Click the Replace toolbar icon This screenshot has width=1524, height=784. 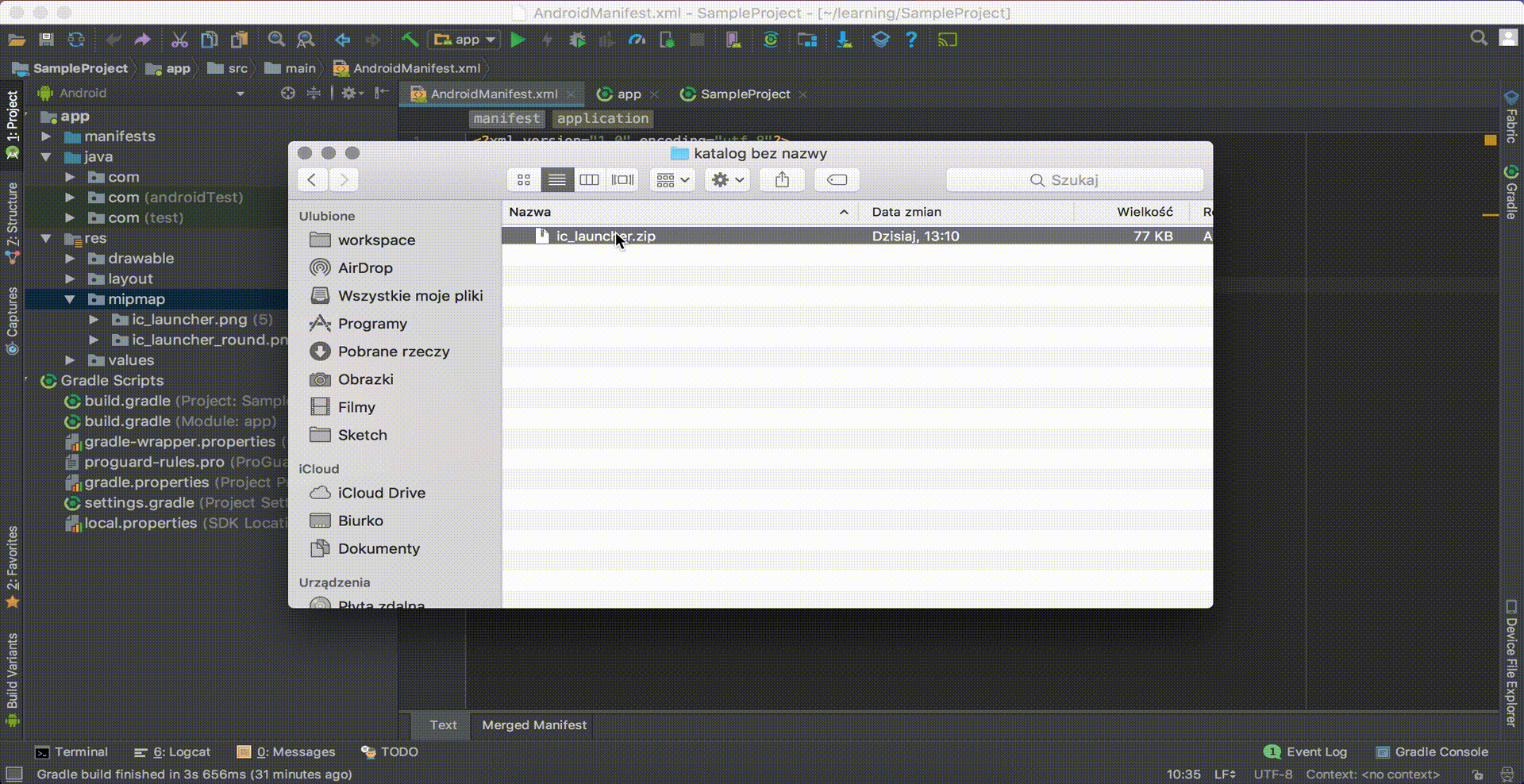306,40
